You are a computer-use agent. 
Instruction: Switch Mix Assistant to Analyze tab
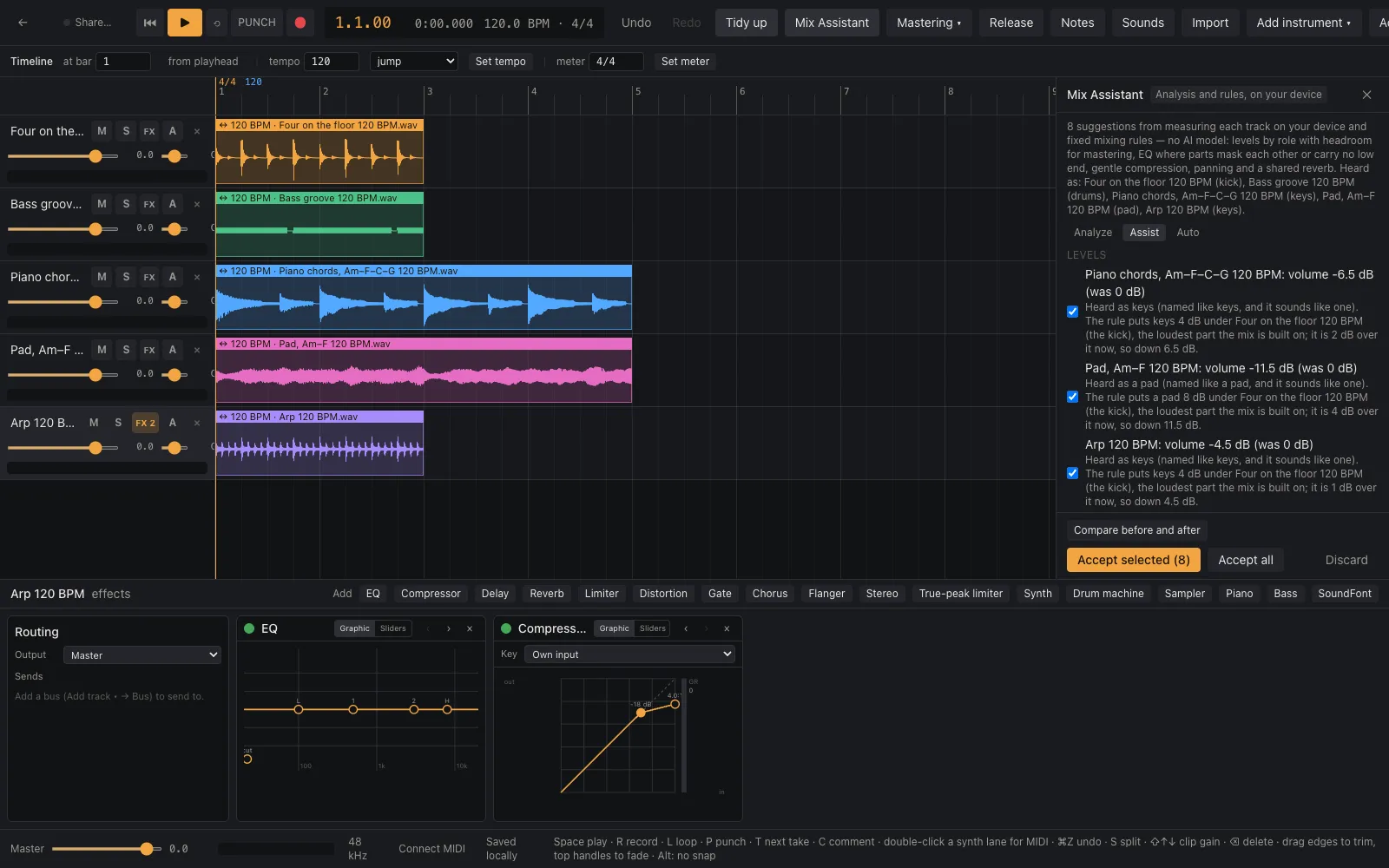coord(1093,233)
